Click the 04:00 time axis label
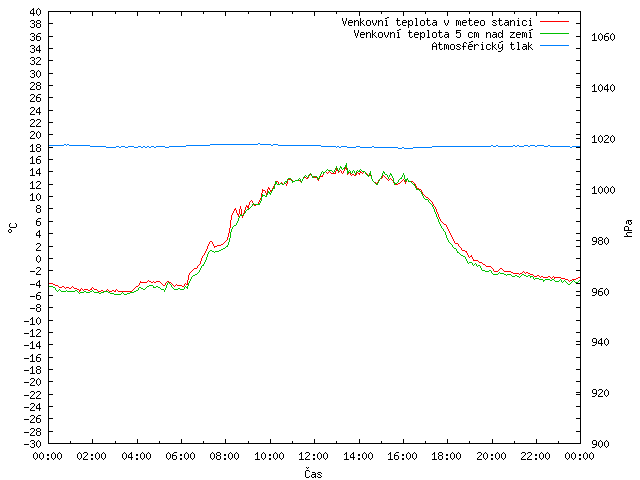The width and height of the screenshot is (640, 480). coord(136,456)
